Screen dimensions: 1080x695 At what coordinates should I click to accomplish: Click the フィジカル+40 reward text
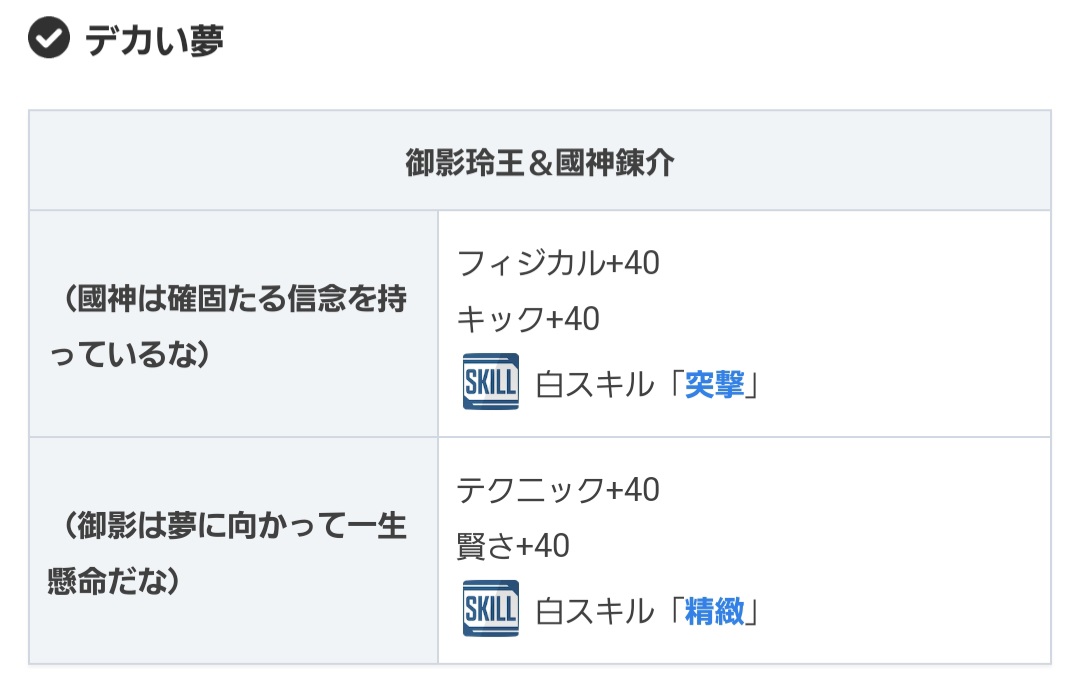pyautogui.click(x=558, y=264)
